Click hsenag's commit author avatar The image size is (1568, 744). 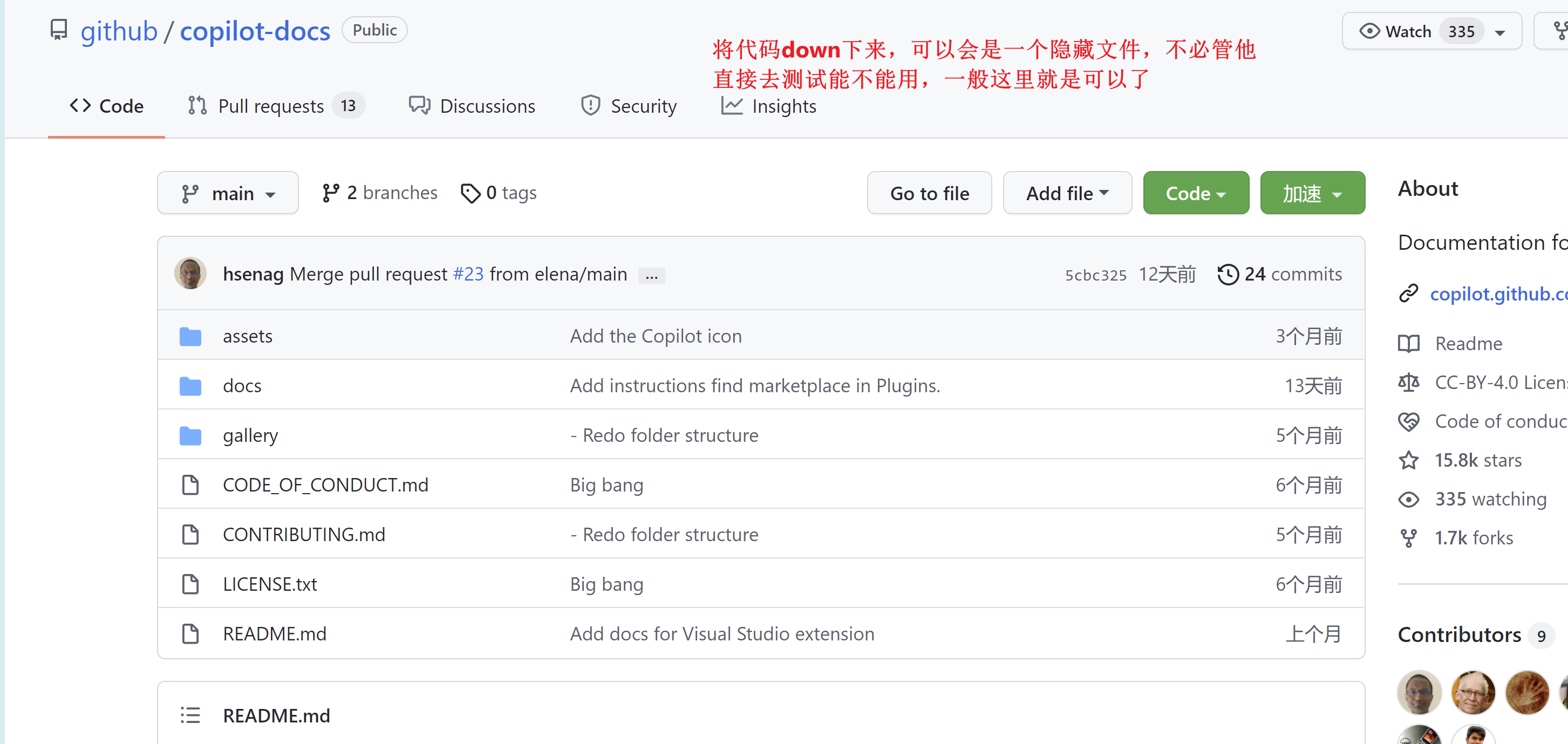coord(190,274)
